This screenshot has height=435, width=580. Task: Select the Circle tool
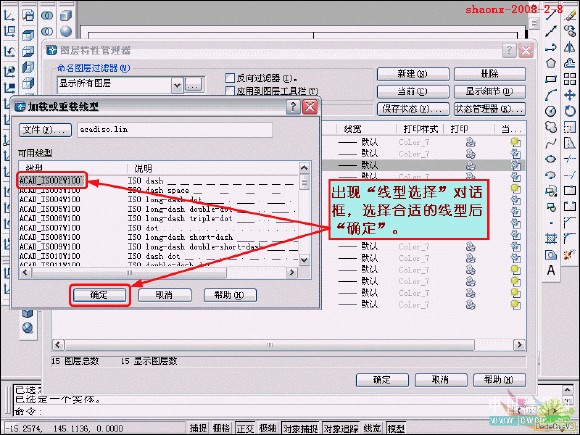(x=551, y=111)
